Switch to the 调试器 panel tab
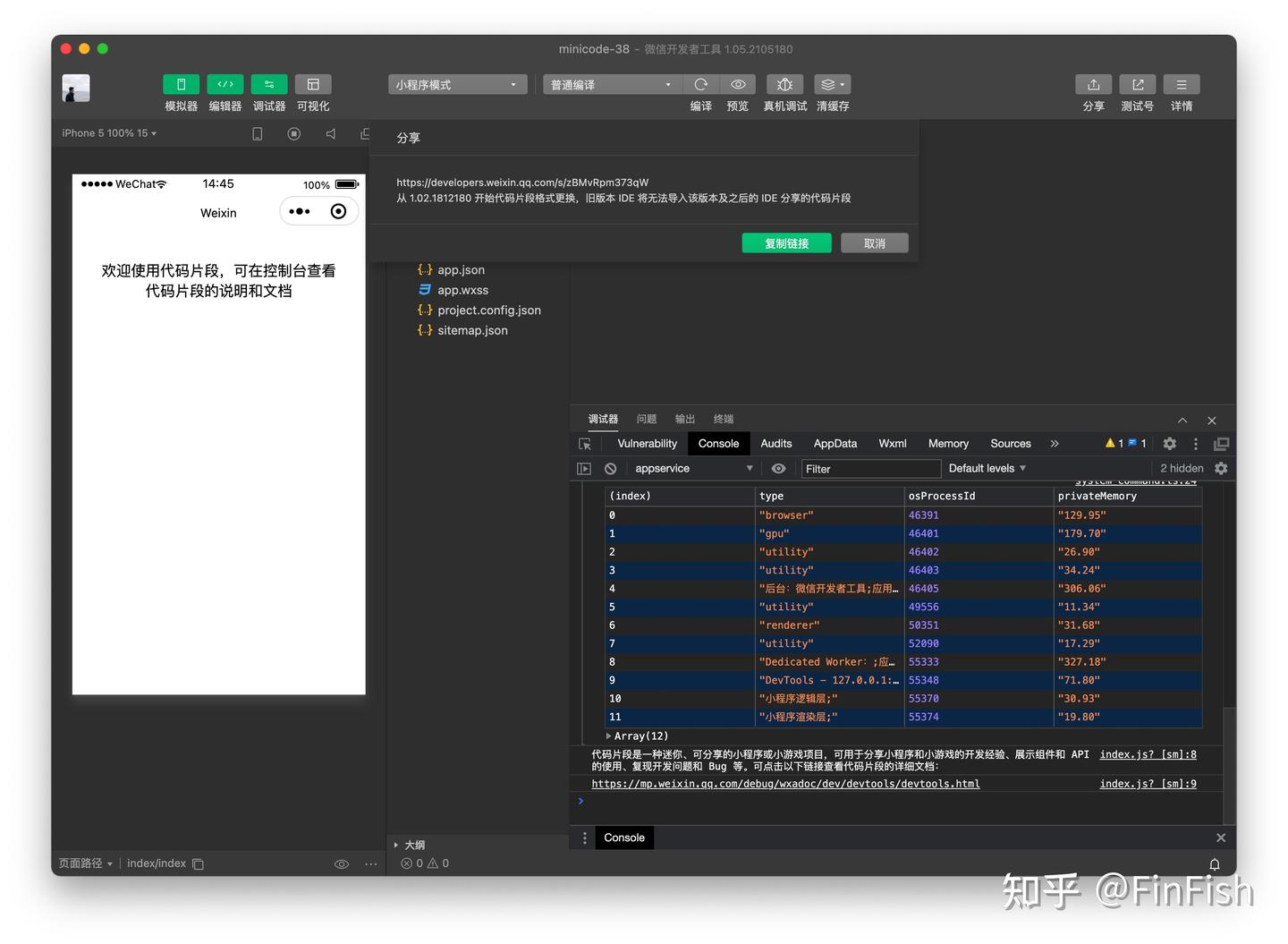Viewport: 1288px width, 944px height. point(603,419)
